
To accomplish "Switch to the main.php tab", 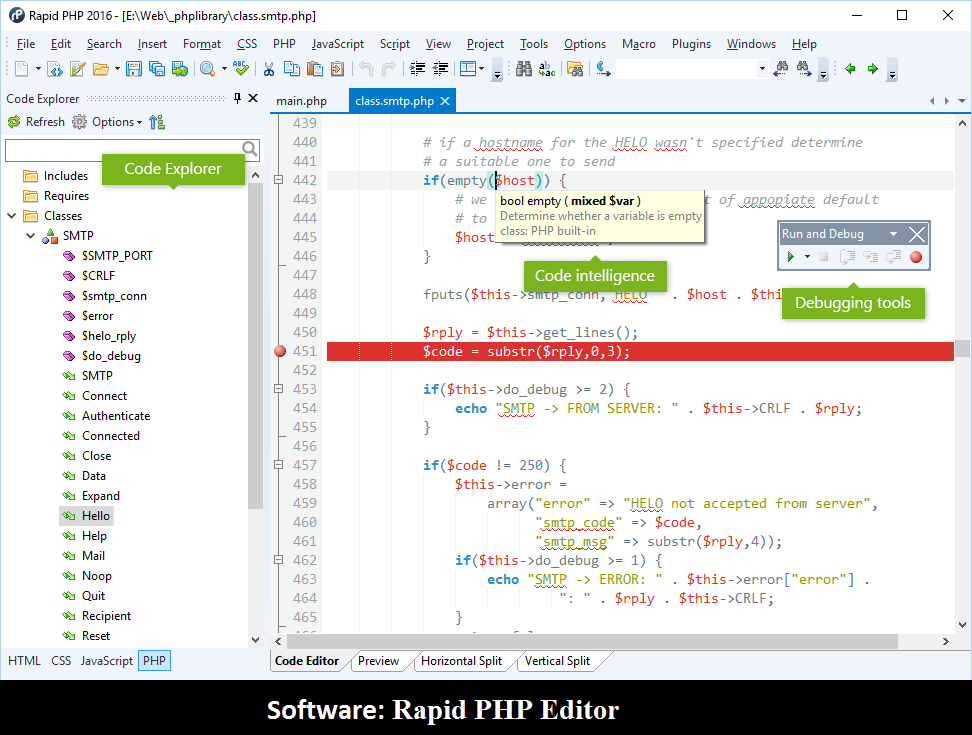I will pyautogui.click(x=301, y=101).
